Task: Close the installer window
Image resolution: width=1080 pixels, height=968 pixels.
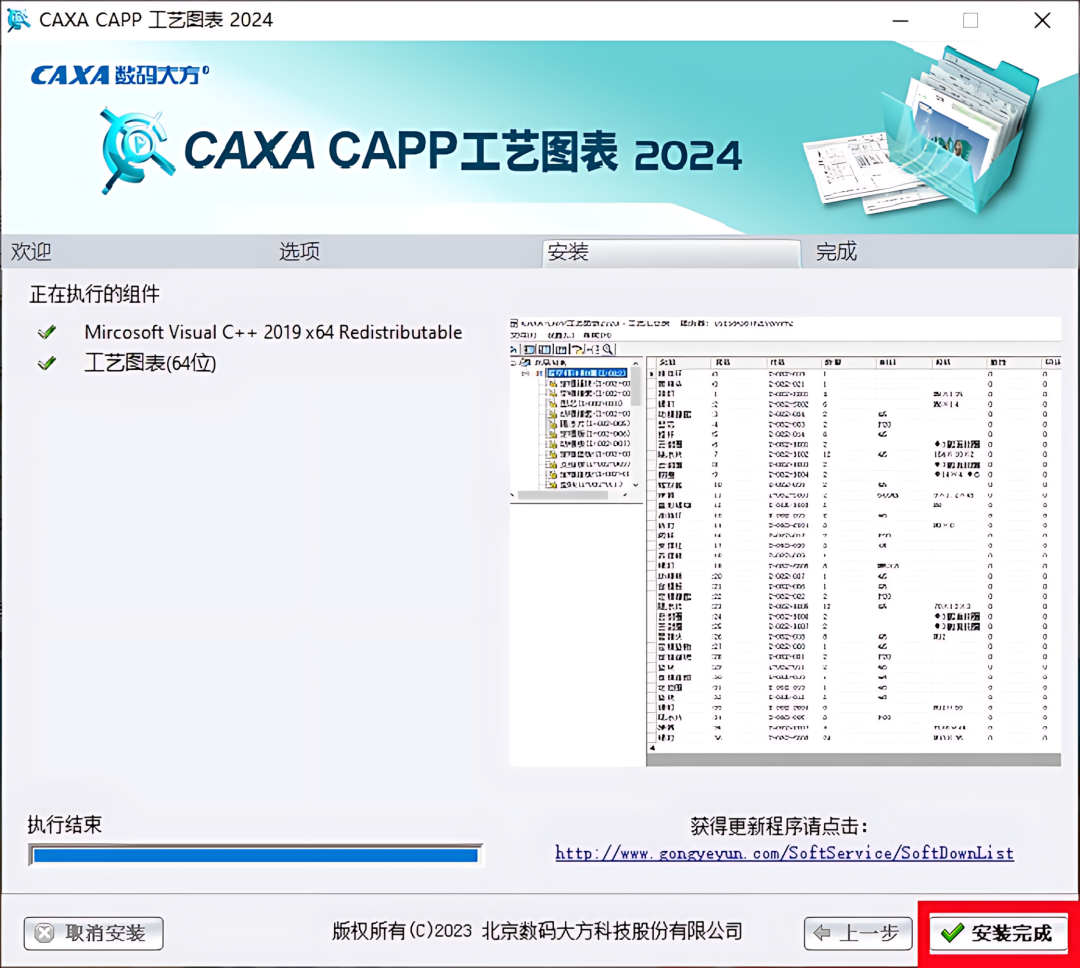Action: pyautogui.click(x=1042, y=20)
